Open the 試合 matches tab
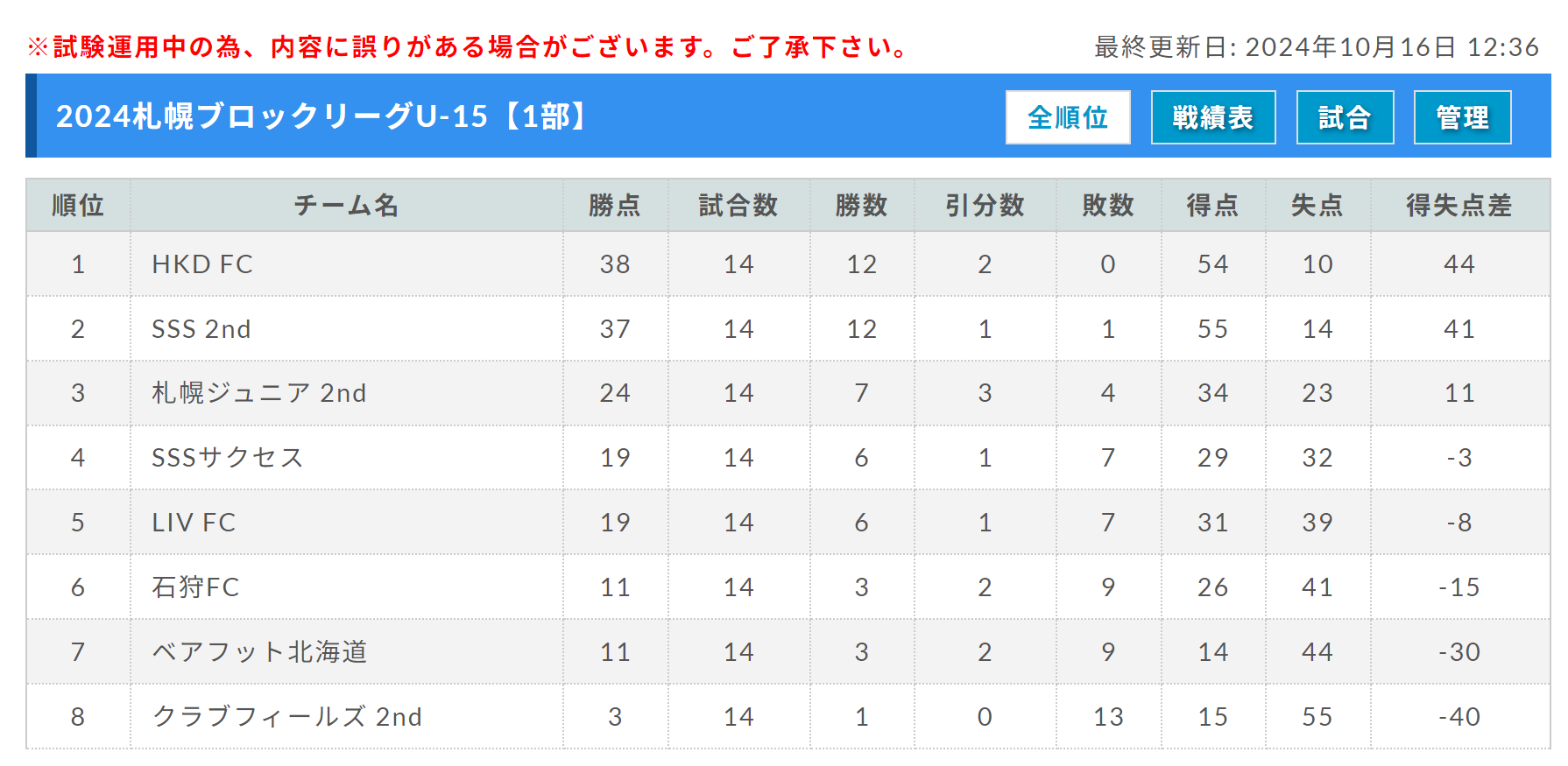Image resolution: width=1568 pixels, height=766 pixels. [x=1345, y=117]
